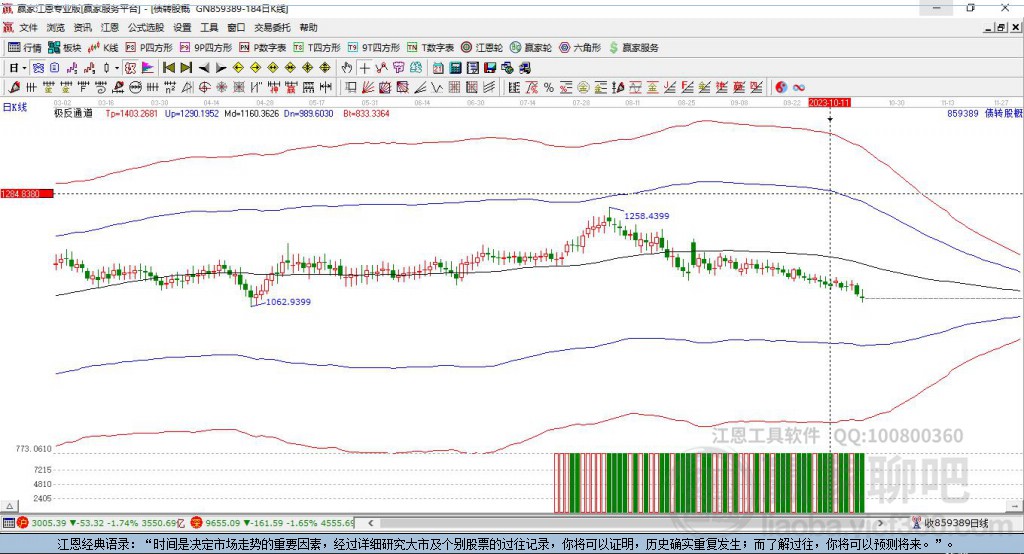Screen dimensions: 1024x554
Task: Expand the 日 period dropdown arrow
Action: [x=24, y=68]
